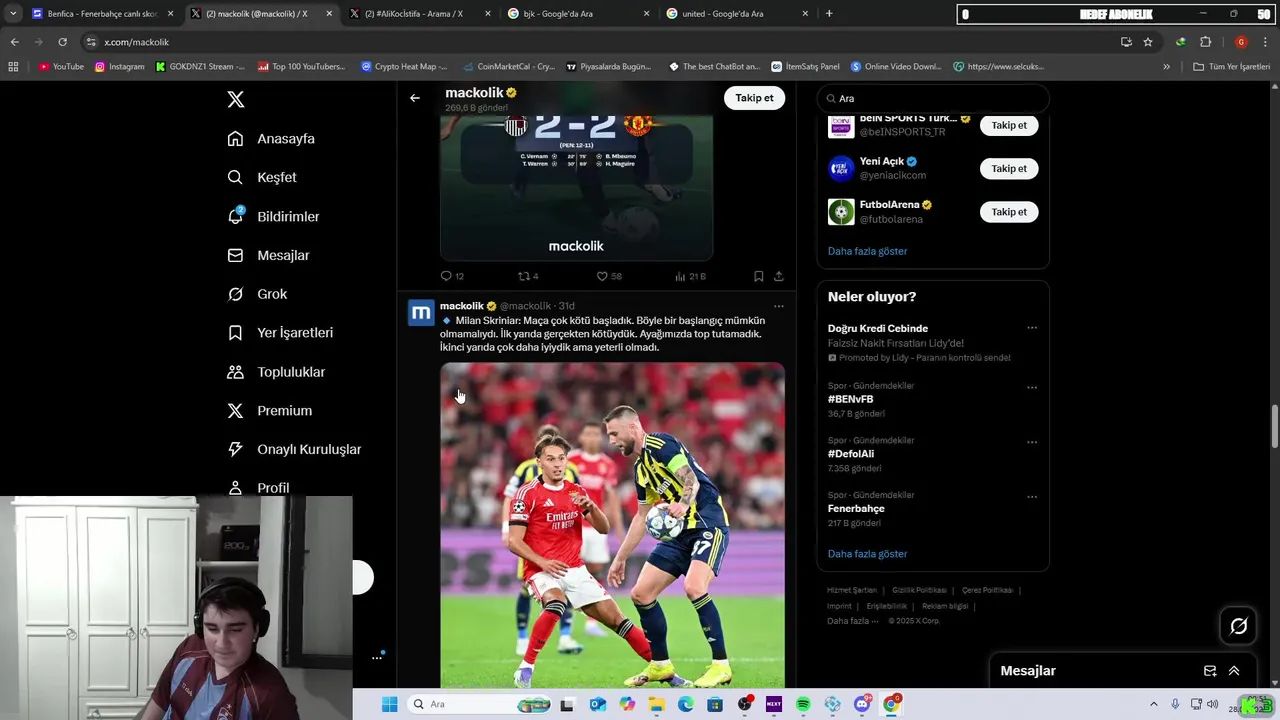Viewport: 1280px width, 720px height.
Task: Click Daha fazla göster under follow suggestions
Action: pos(867,251)
